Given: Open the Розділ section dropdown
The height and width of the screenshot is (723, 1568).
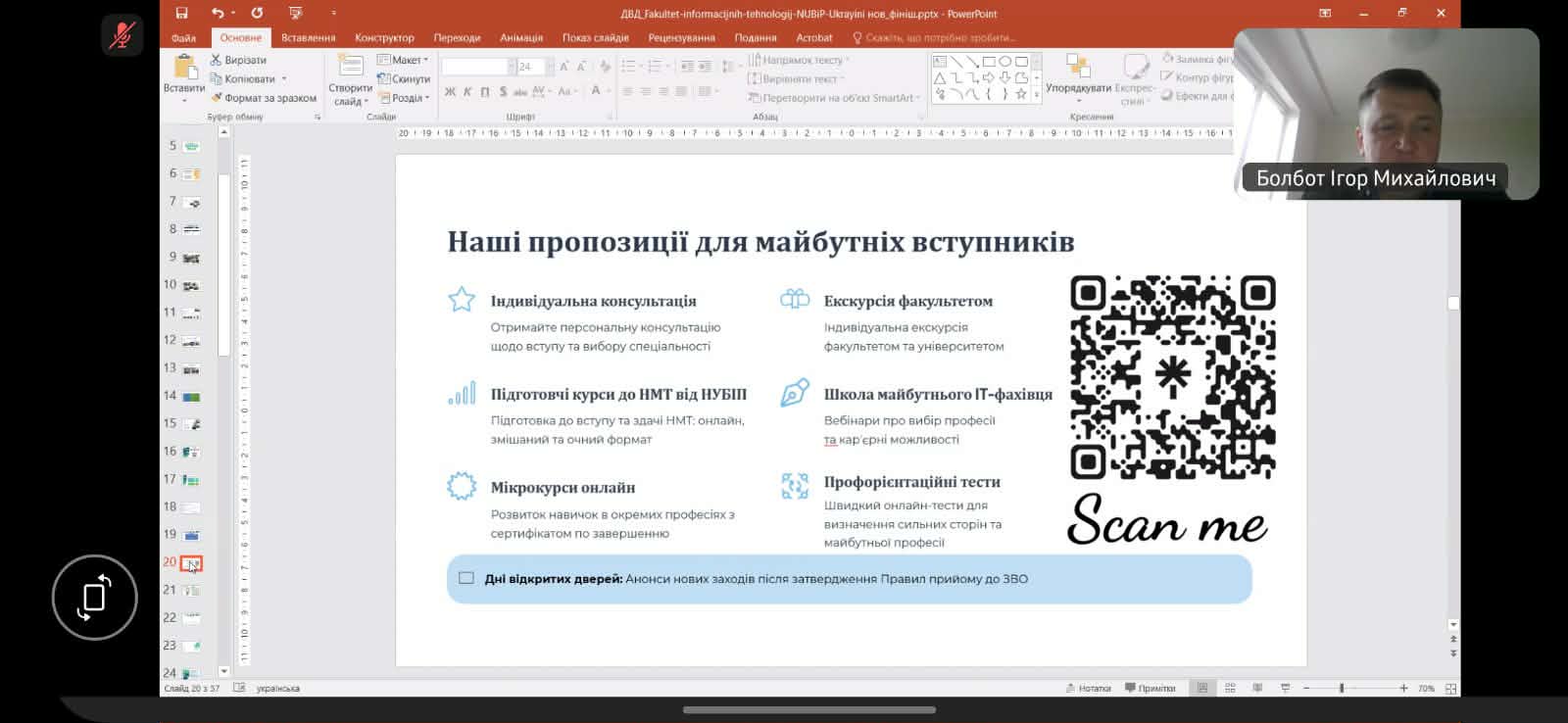Looking at the screenshot, I should pos(404,98).
